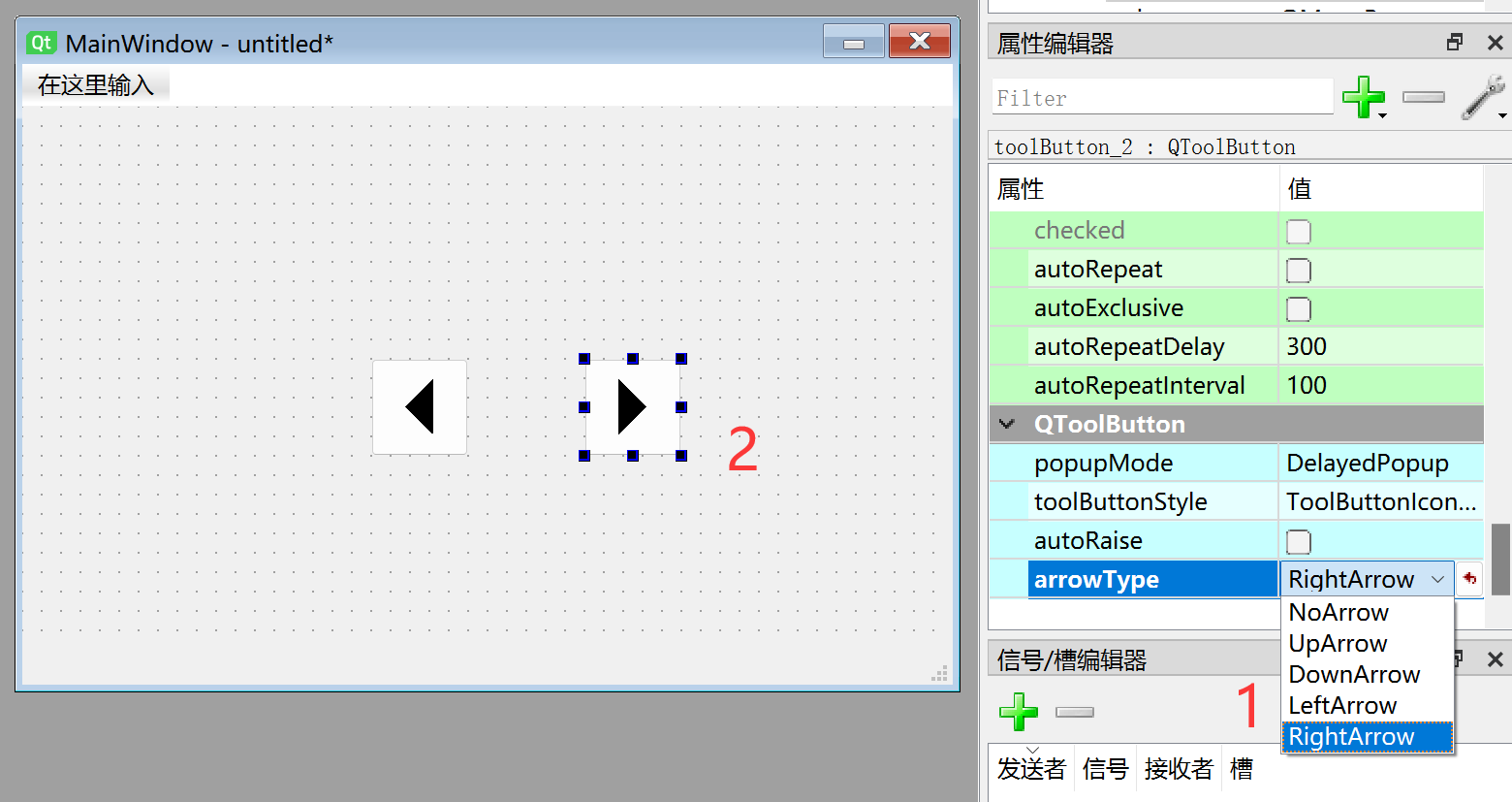Screen dimensions: 1512x802
Task: Click the toolButton_2 : QToolButton label
Action: click(1145, 146)
